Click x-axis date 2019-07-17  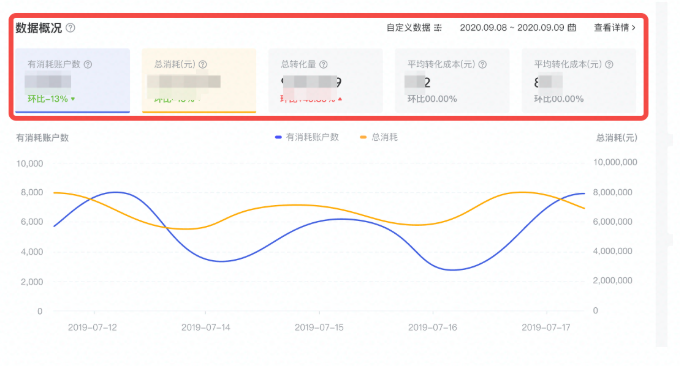[546, 328]
